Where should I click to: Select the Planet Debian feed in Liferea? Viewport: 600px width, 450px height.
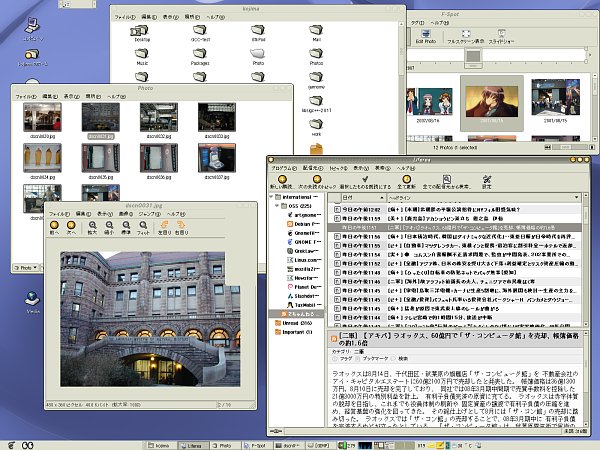point(304,287)
